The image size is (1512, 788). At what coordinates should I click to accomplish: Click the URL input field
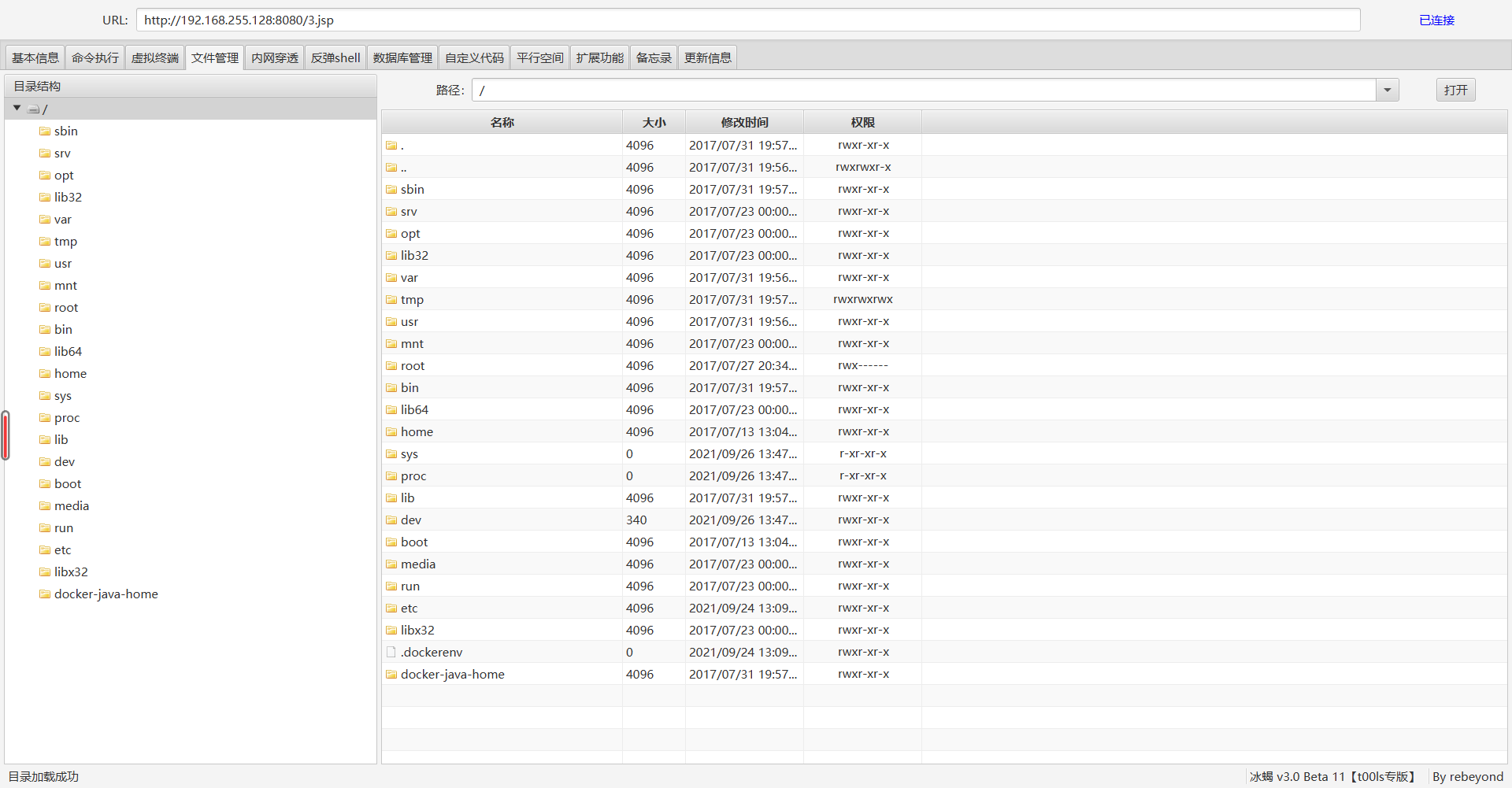coord(748,20)
